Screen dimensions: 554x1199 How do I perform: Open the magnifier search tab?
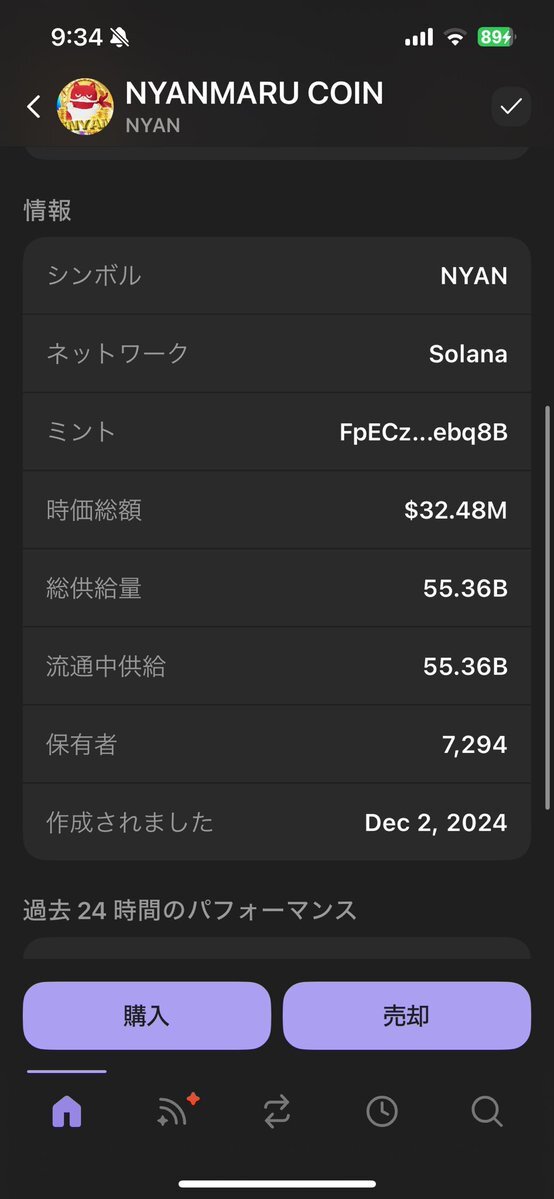[x=487, y=1111]
